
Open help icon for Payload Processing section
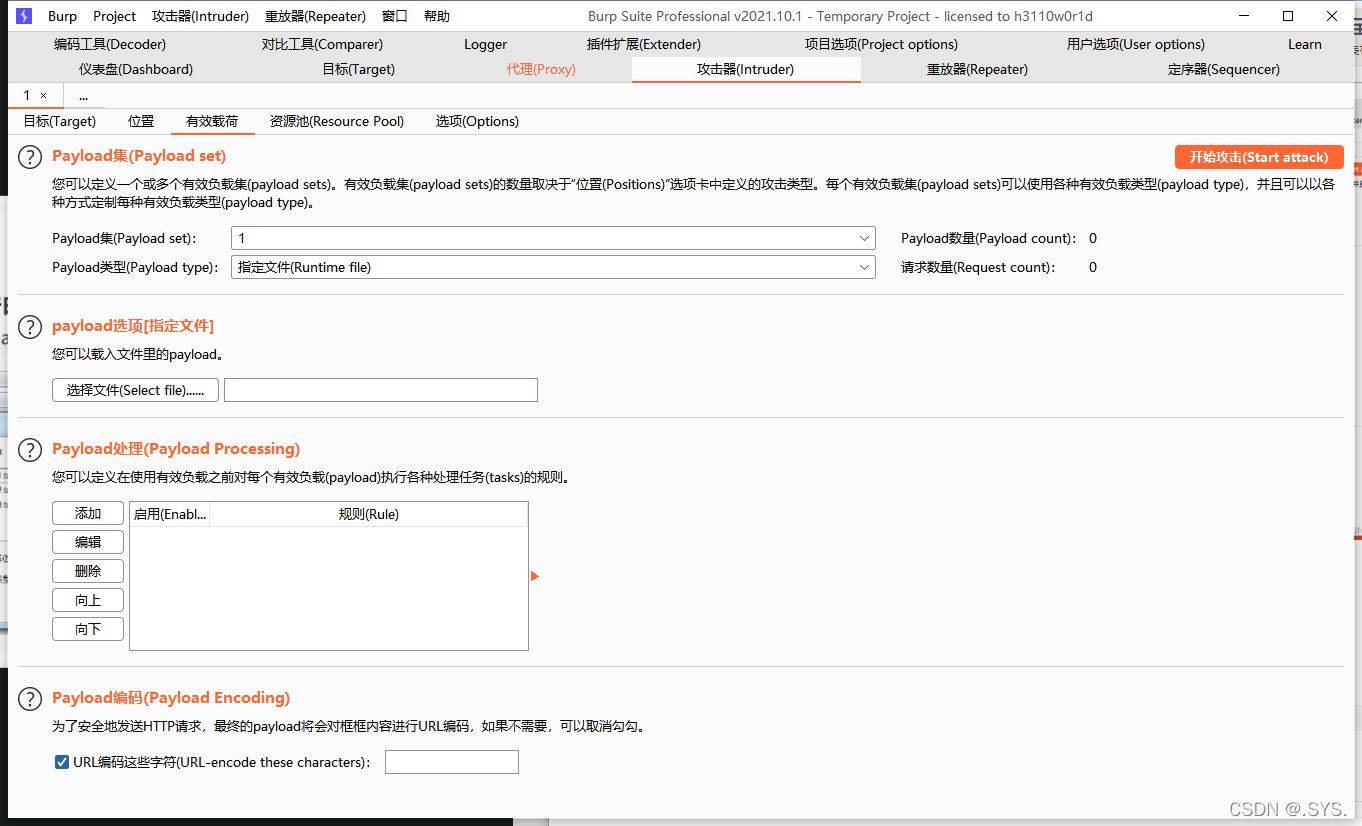click(x=32, y=450)
